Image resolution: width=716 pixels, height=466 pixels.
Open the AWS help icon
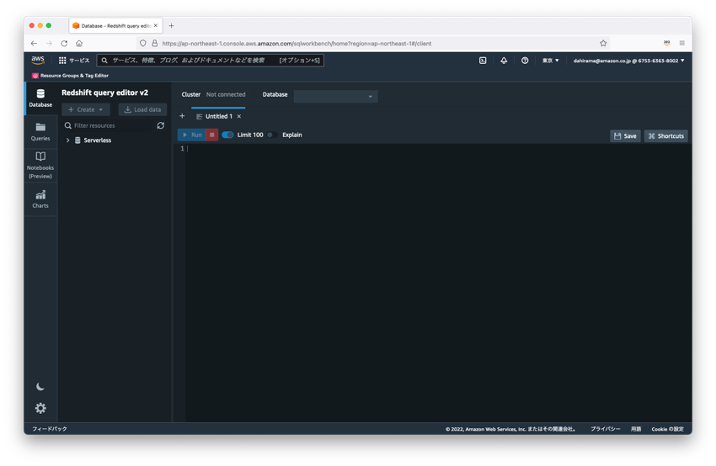(525, 60)
